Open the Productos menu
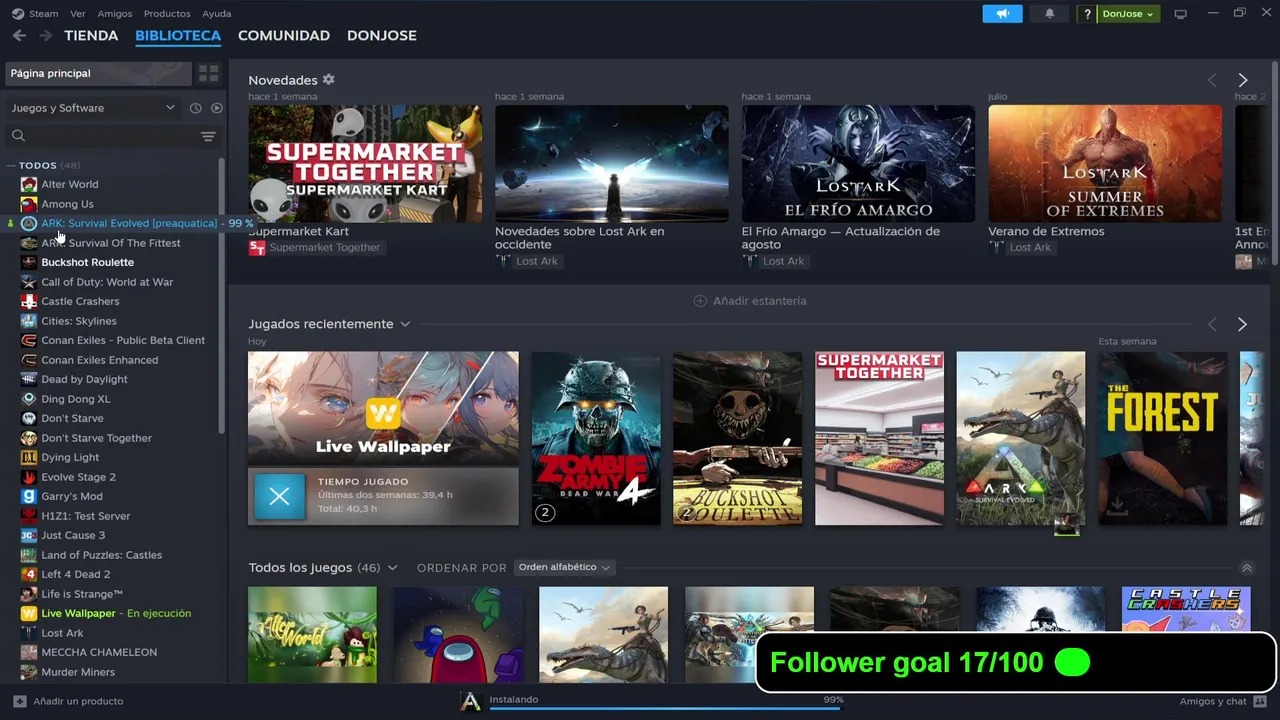Viewport: 1280px width, 720px height. click(167, 14)
